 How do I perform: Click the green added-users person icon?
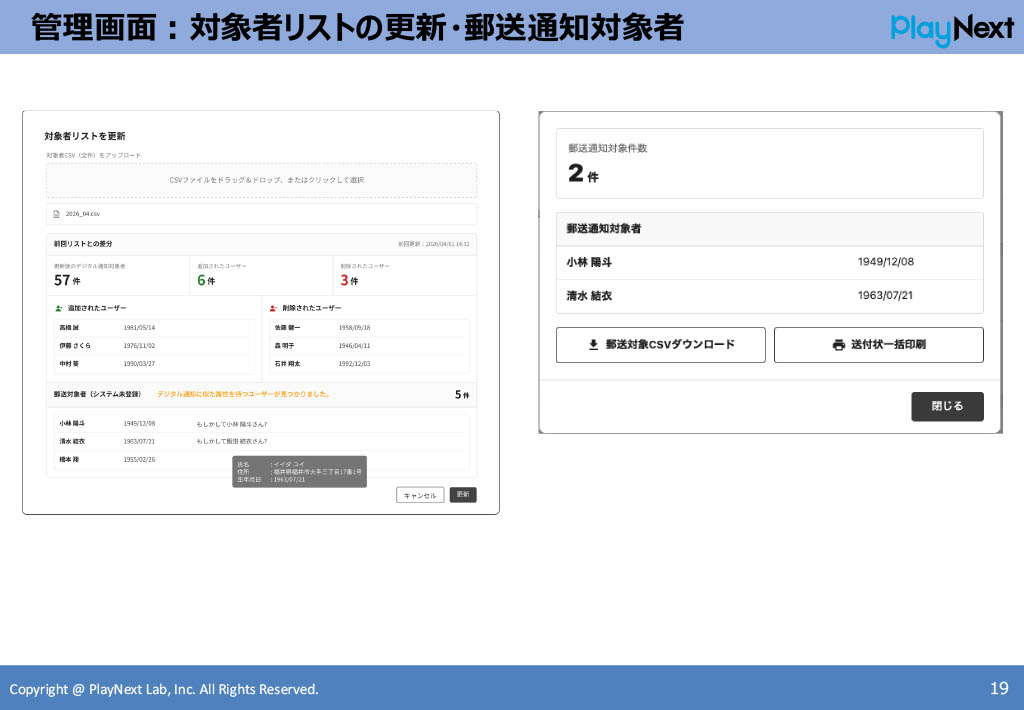click(59, 308)
